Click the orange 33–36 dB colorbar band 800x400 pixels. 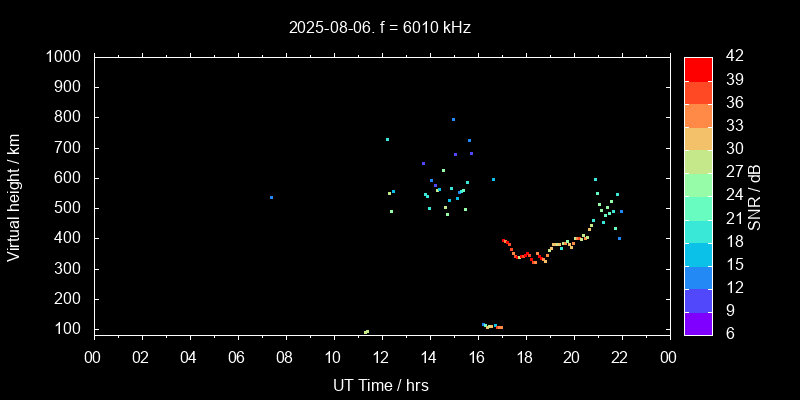698,114
